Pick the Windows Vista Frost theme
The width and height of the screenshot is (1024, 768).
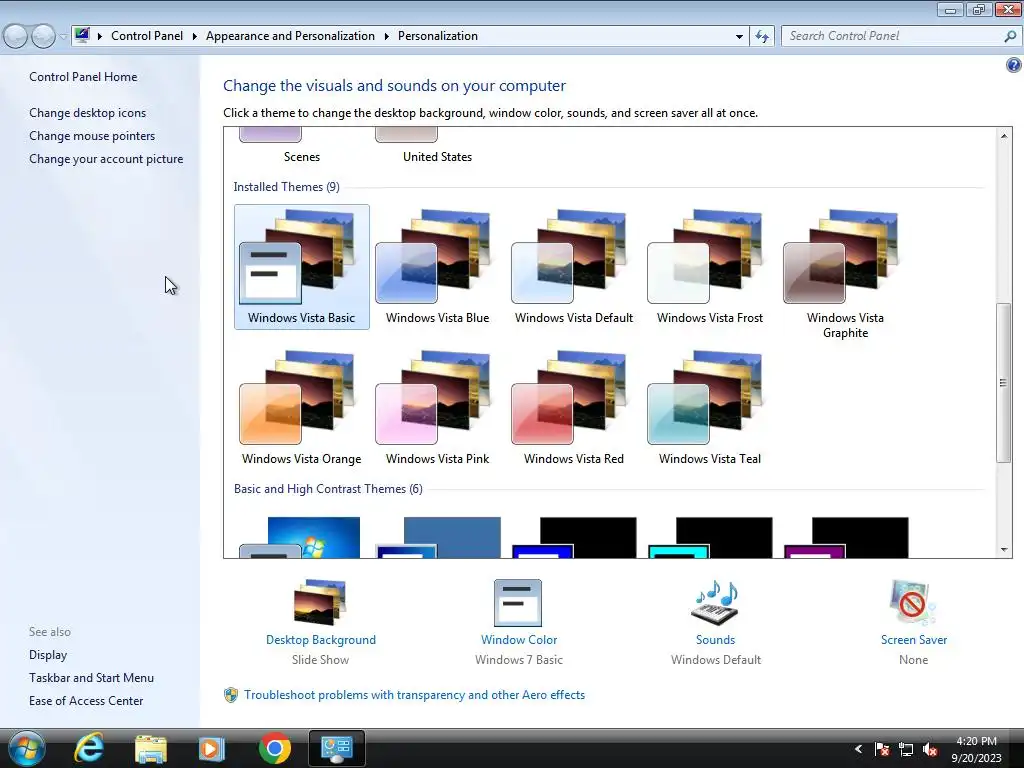pos(709,266)
